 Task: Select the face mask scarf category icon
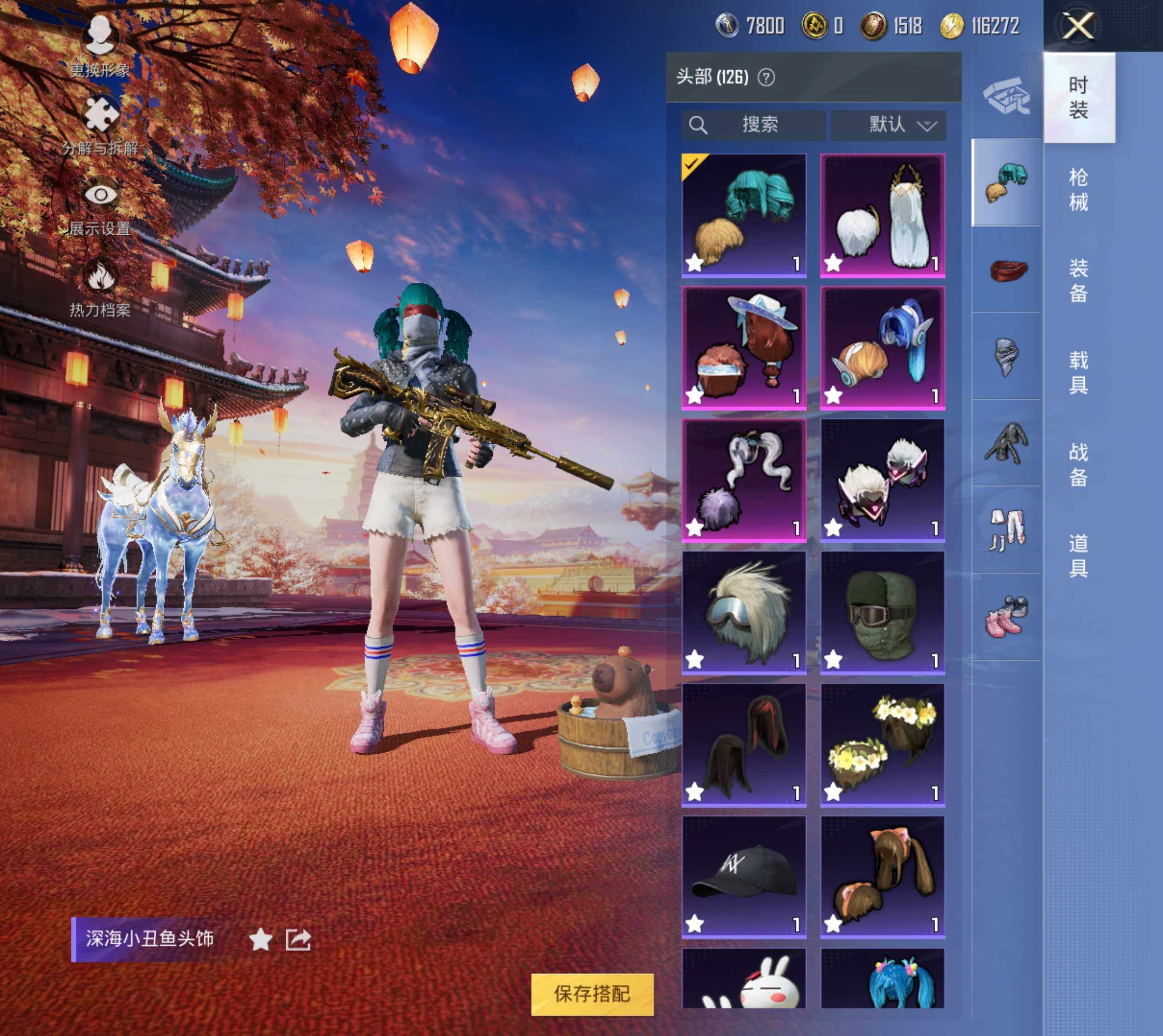[1006, 356]
